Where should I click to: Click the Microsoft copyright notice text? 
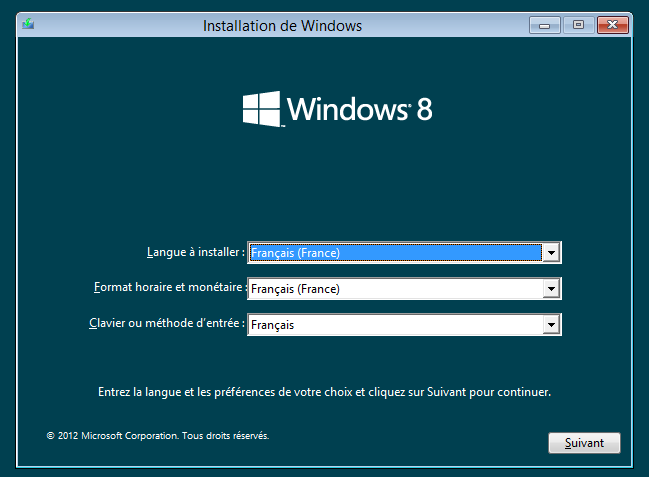[158, 436]
